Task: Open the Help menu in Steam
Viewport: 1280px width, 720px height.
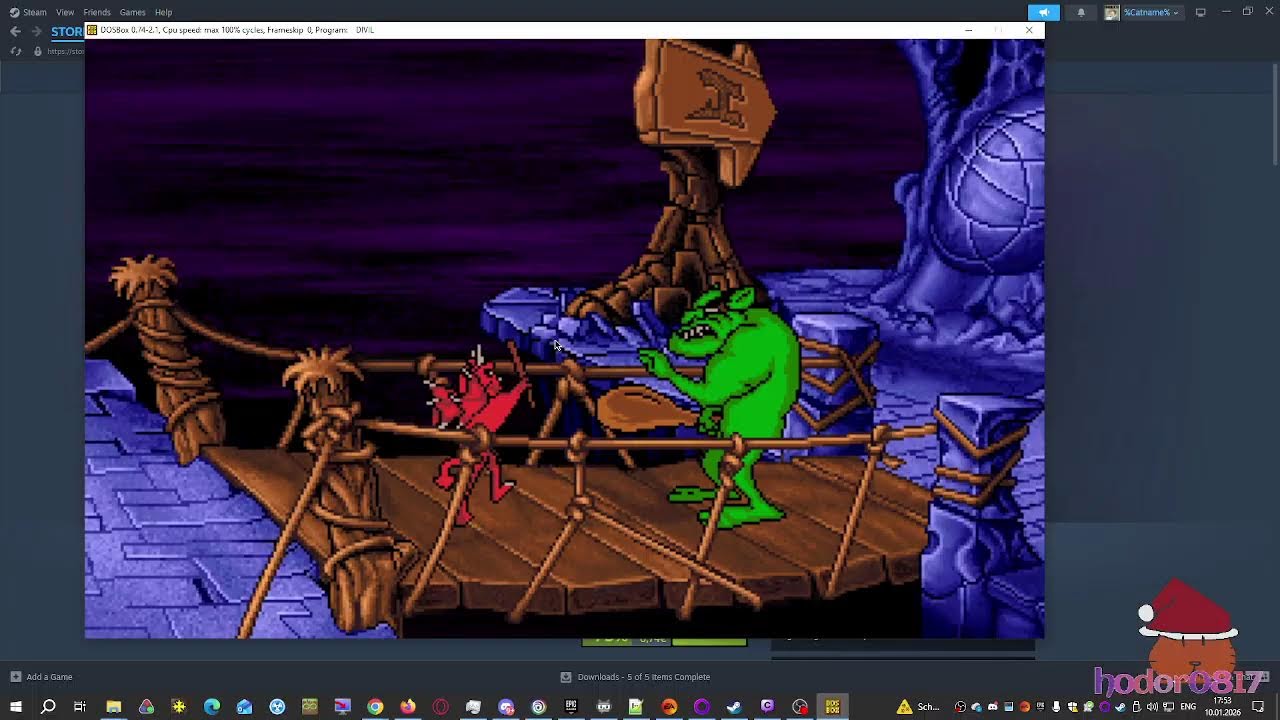Action: click(164, 12)
